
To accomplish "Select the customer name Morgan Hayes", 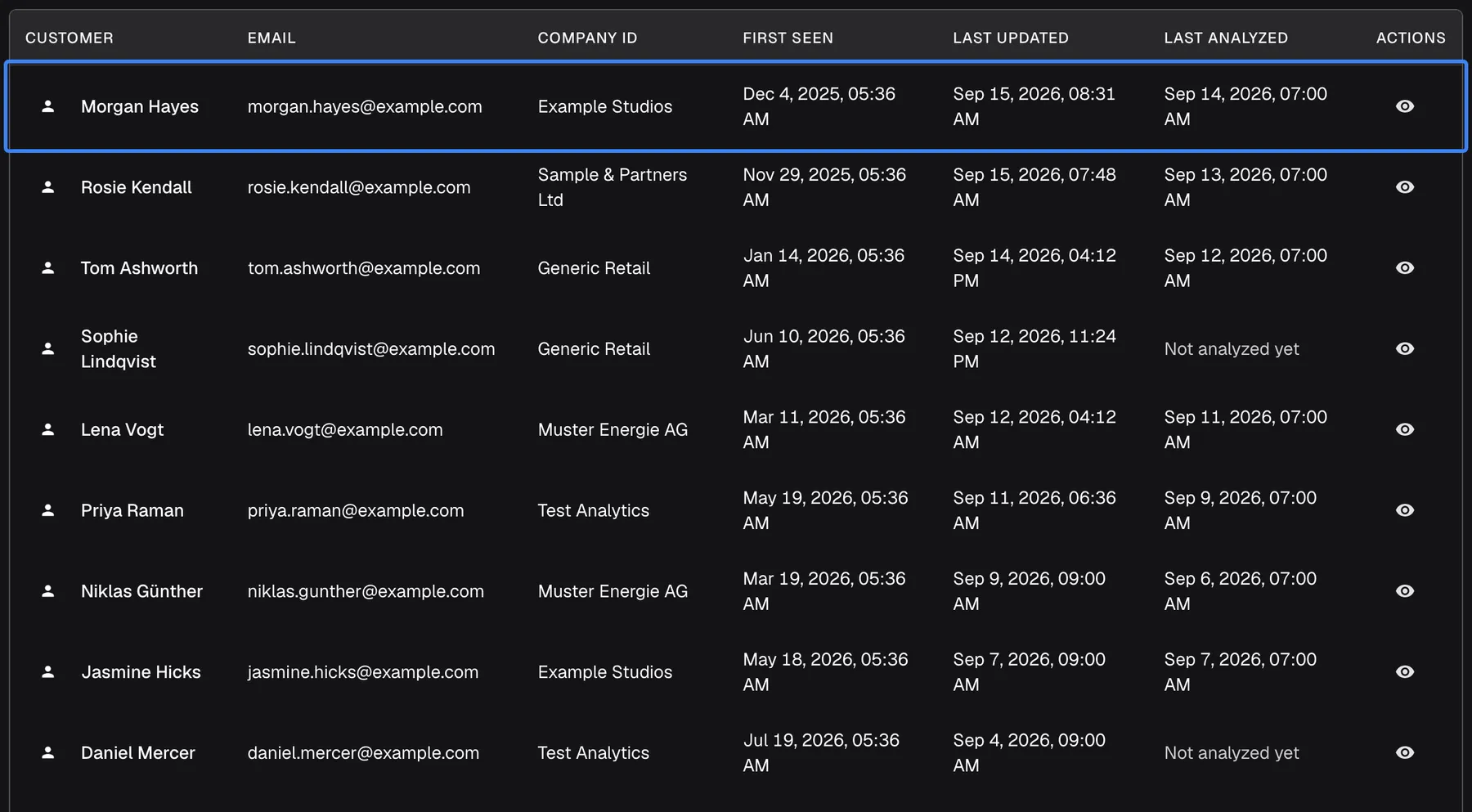I will click(140, 106).
